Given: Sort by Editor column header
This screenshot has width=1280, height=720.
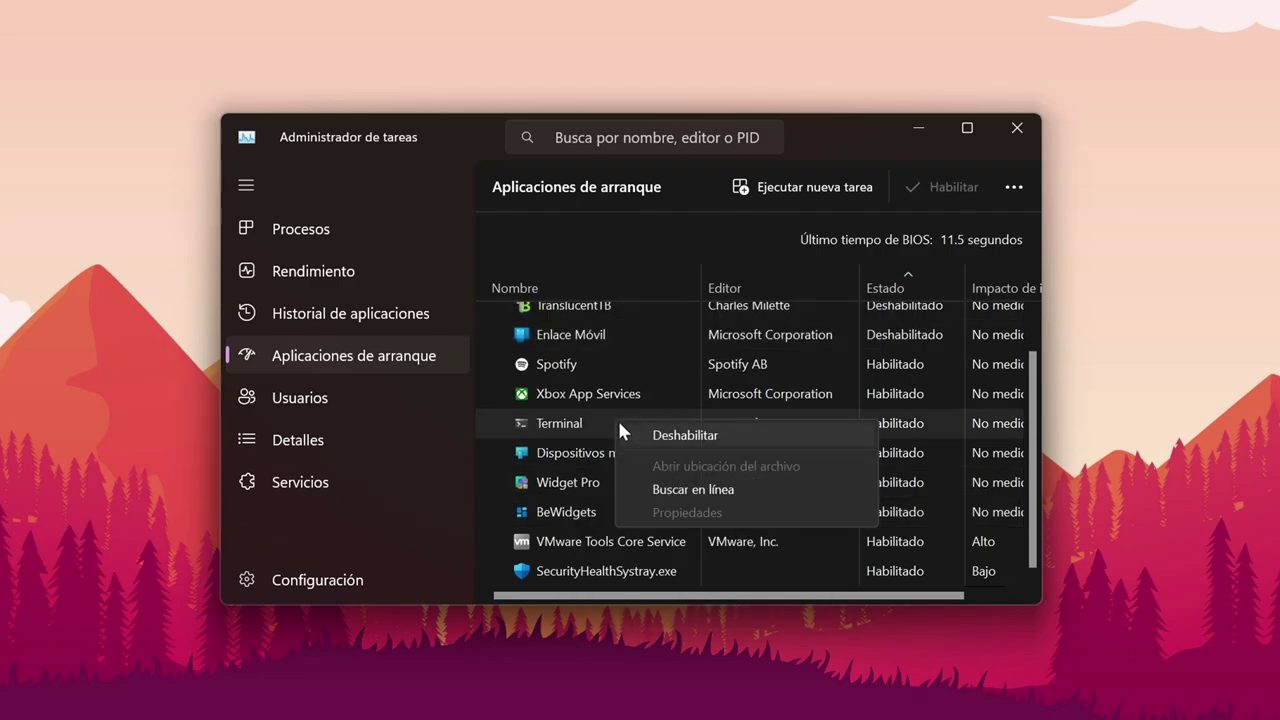Looking at the screenshot, I should (x=724, y=288).
